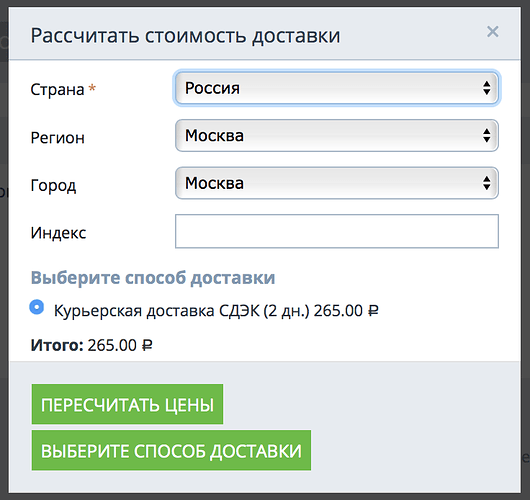Open the Город dropdown showing Москва
This screenshot has width=530, height=500.
point(337,183)
